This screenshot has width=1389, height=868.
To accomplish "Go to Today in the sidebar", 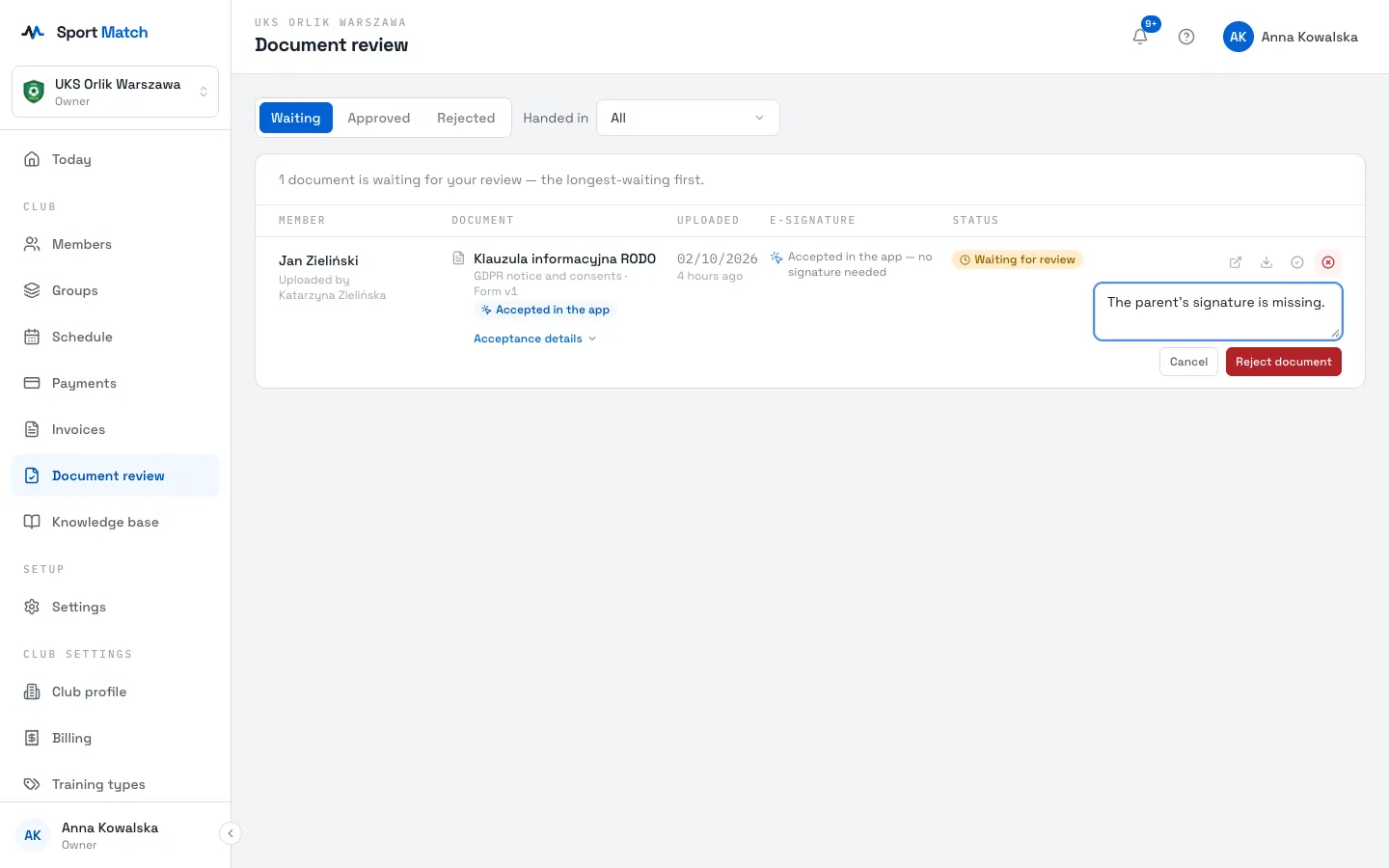I will point(116,159).
